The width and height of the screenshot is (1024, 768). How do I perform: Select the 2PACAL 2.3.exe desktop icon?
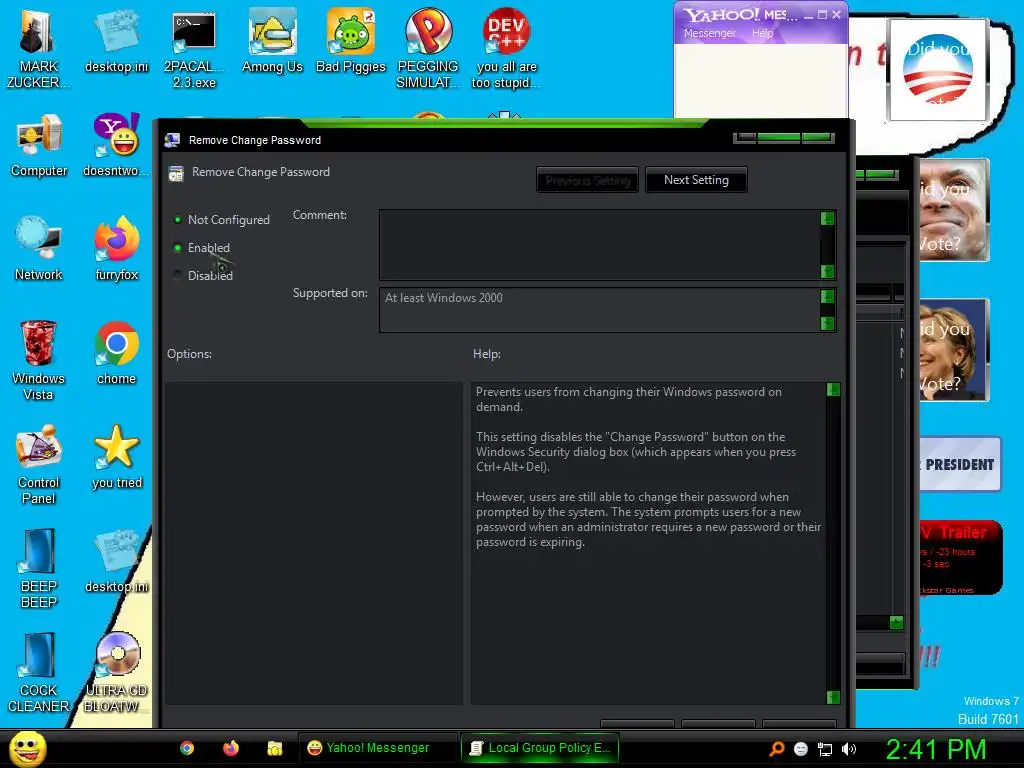click(x=193, y=47)
